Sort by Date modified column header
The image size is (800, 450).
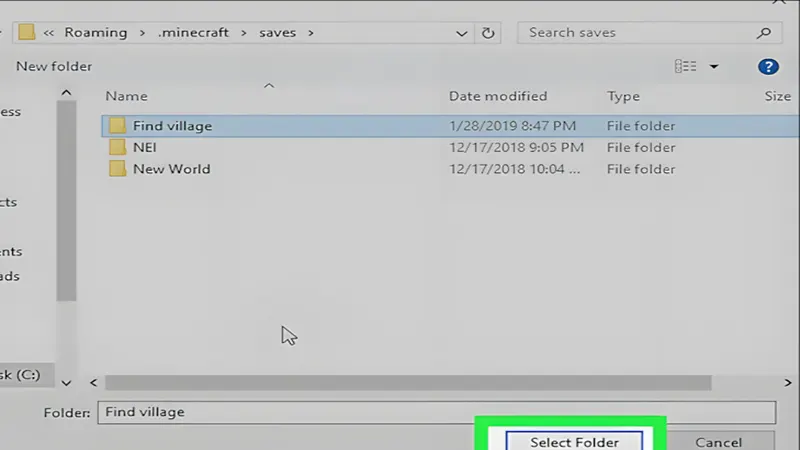[x=498, y=96]
